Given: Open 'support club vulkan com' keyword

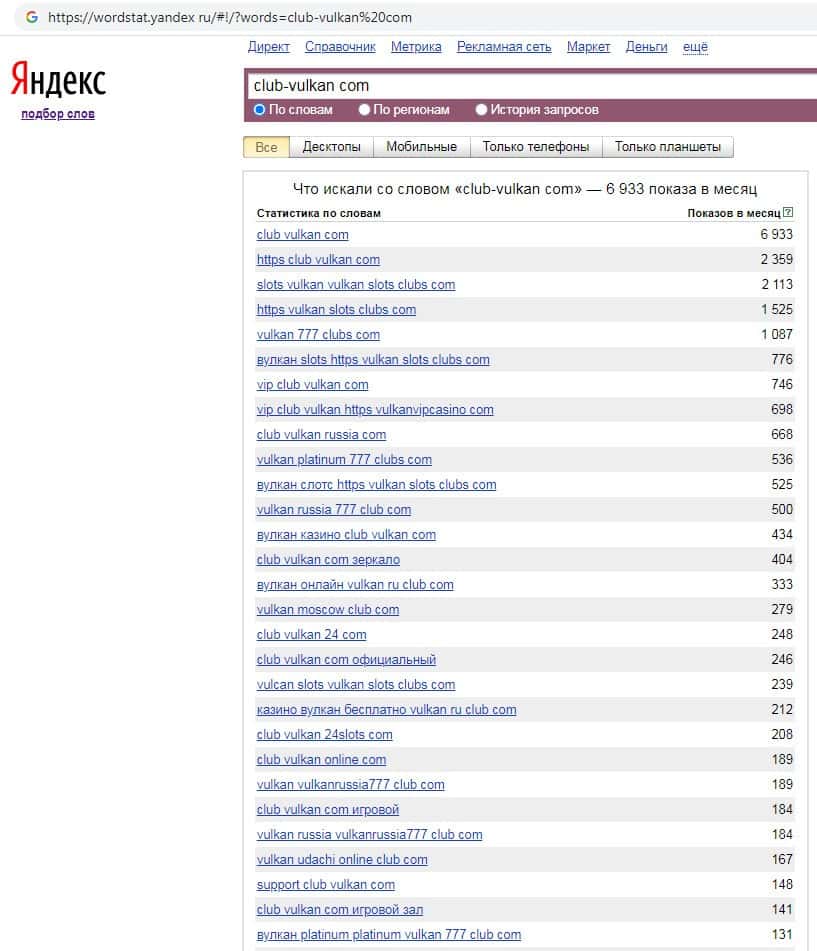Looking at the screenshot, I should [x=326, y=885].
